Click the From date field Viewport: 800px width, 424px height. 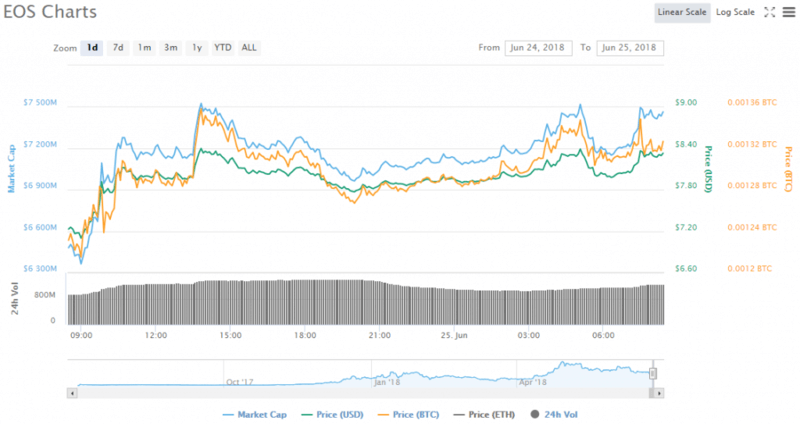pyautogui.click(x=539, y=47)
